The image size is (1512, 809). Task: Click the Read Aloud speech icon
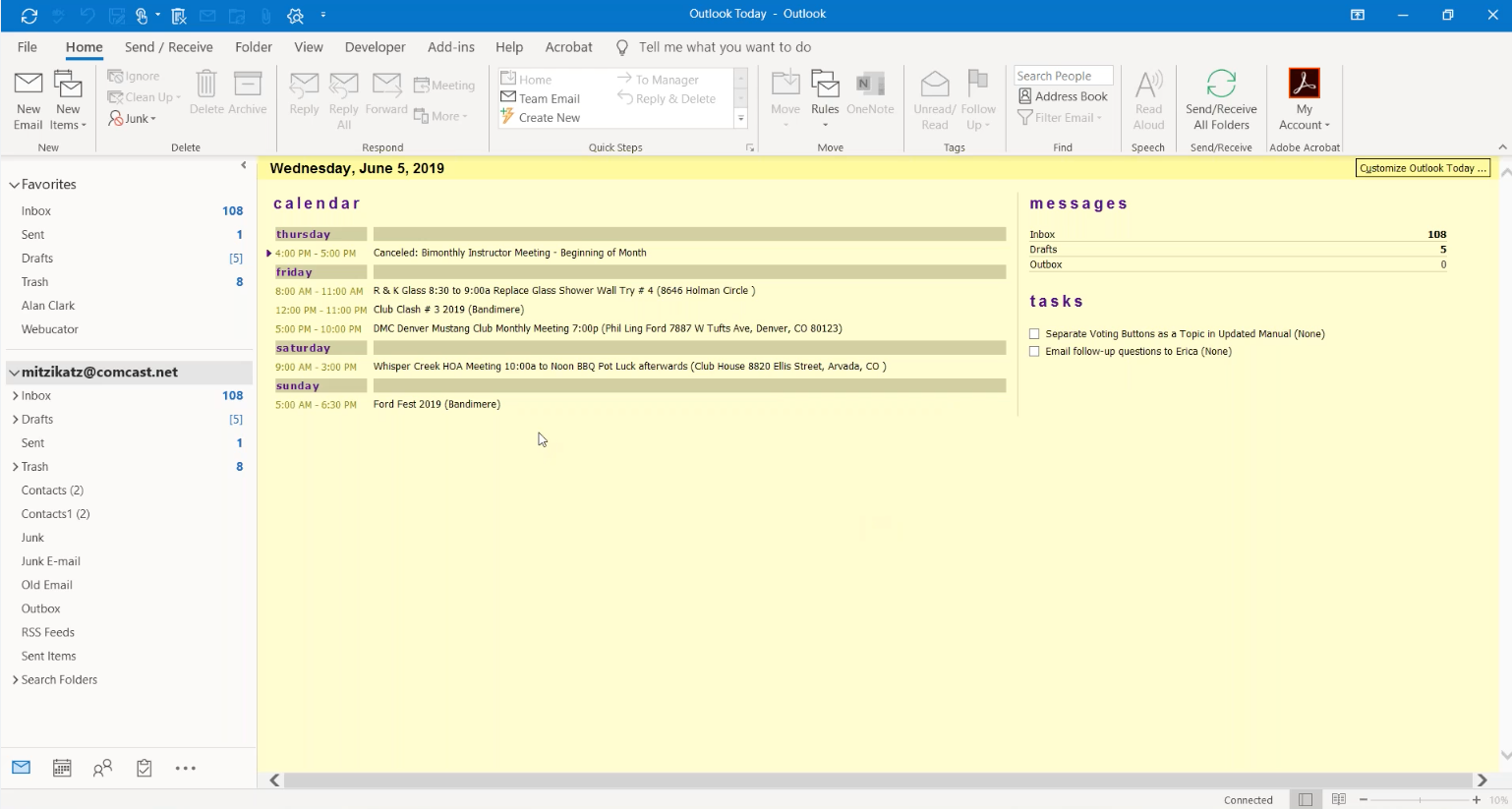coord(1148,98)
